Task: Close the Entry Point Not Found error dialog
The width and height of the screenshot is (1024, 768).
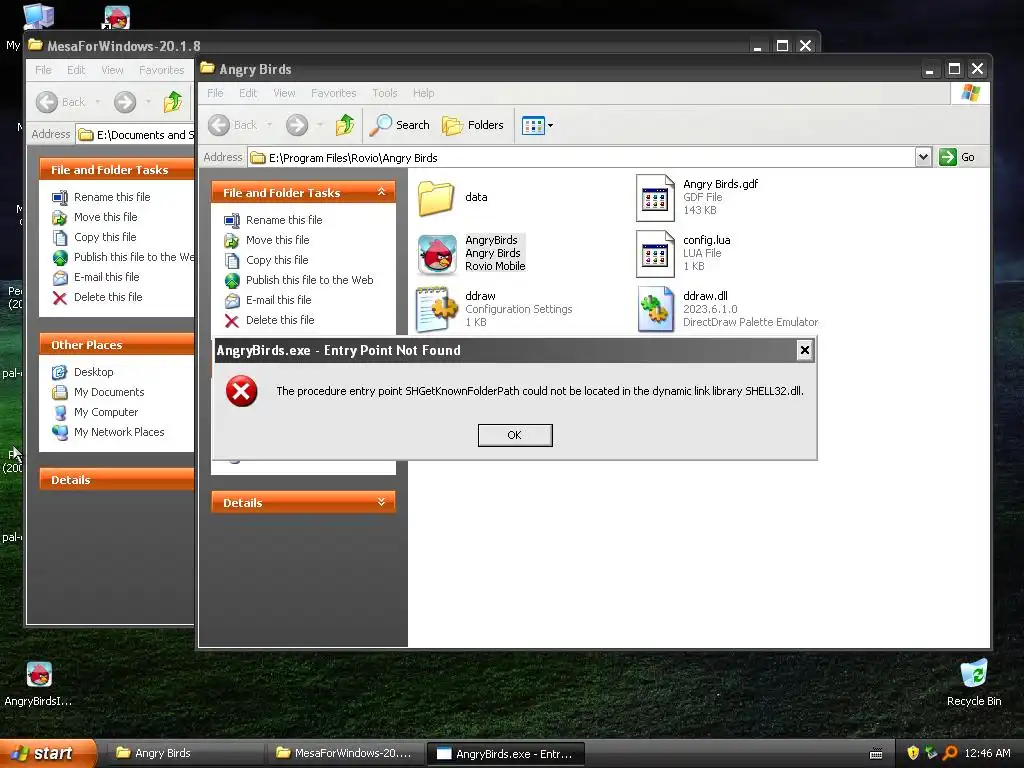Action: [805, 351]
